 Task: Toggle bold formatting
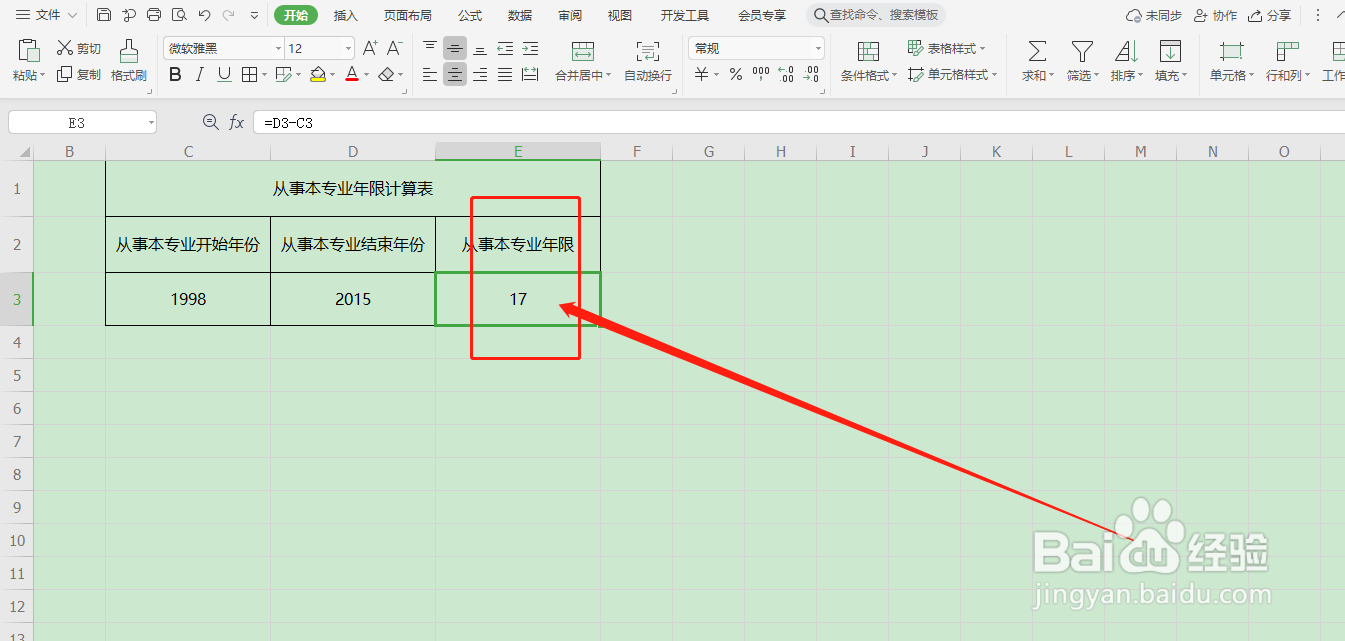(x=174, y=74)
